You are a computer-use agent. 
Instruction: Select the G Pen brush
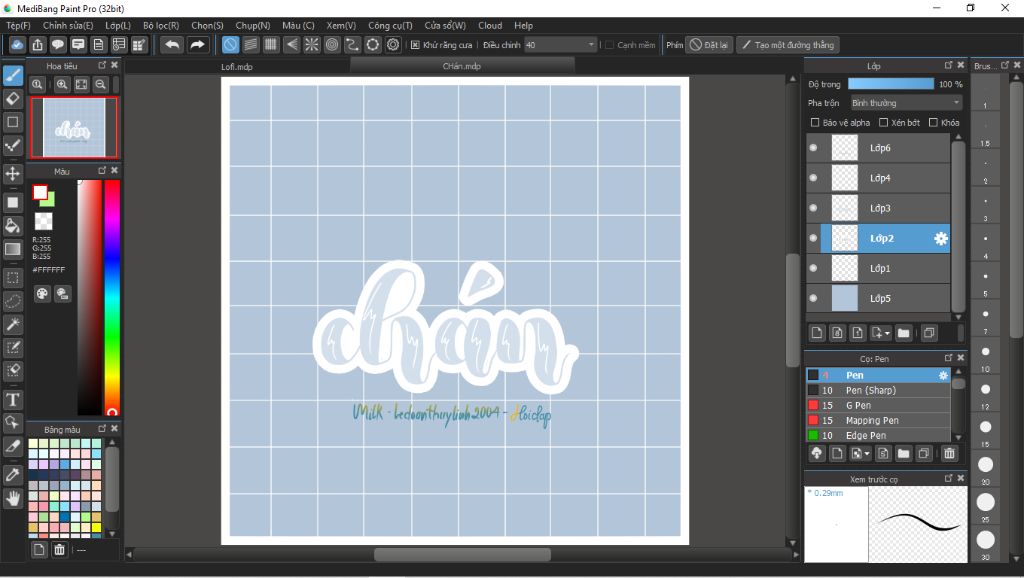(878, 405)
